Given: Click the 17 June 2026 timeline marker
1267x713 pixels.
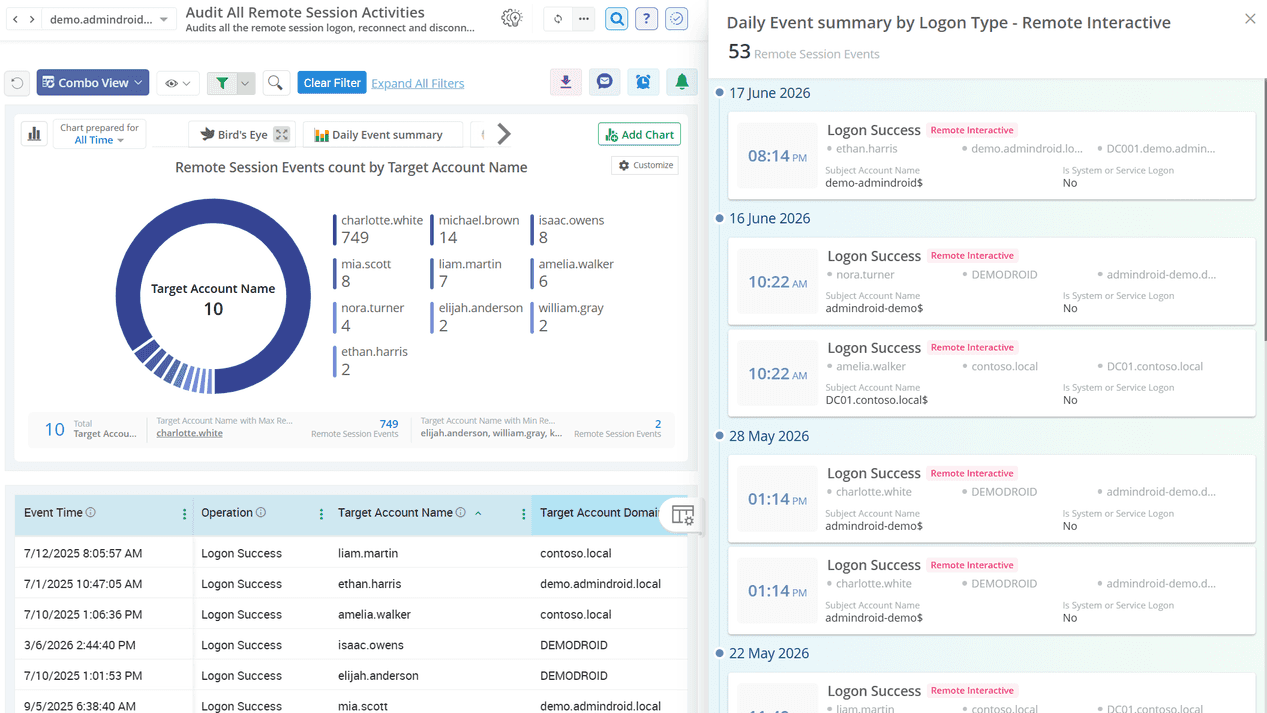Looking at the screenshot, I should click(719, 93).
